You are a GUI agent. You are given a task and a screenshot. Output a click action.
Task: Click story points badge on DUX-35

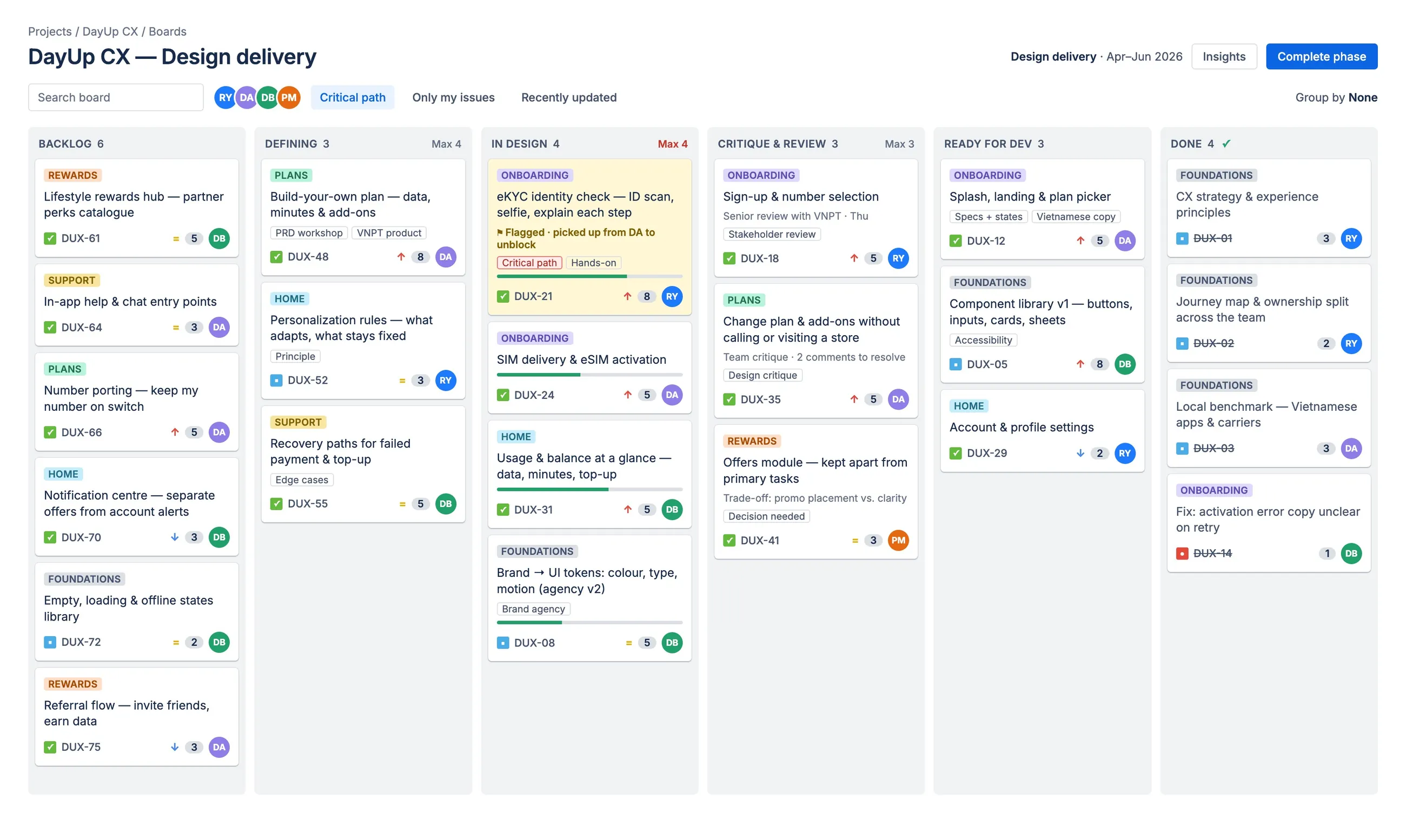[x=873, y=399]
